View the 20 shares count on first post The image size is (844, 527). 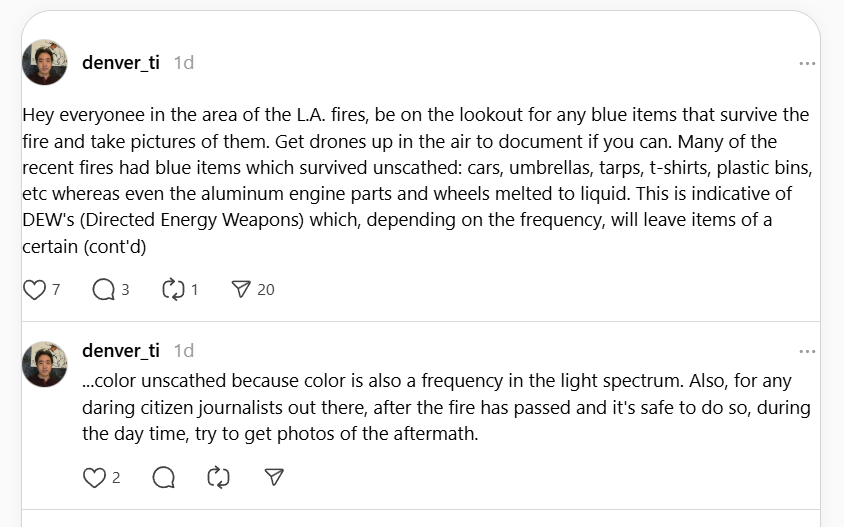pyautogui.click(x=265, y=290)
